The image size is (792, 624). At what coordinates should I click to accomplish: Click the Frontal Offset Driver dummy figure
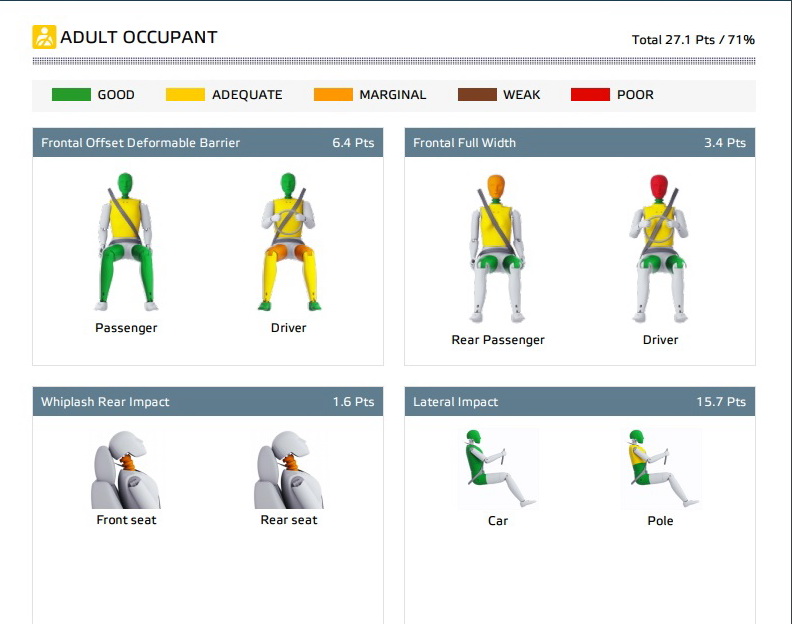click(x=288, y=242)
